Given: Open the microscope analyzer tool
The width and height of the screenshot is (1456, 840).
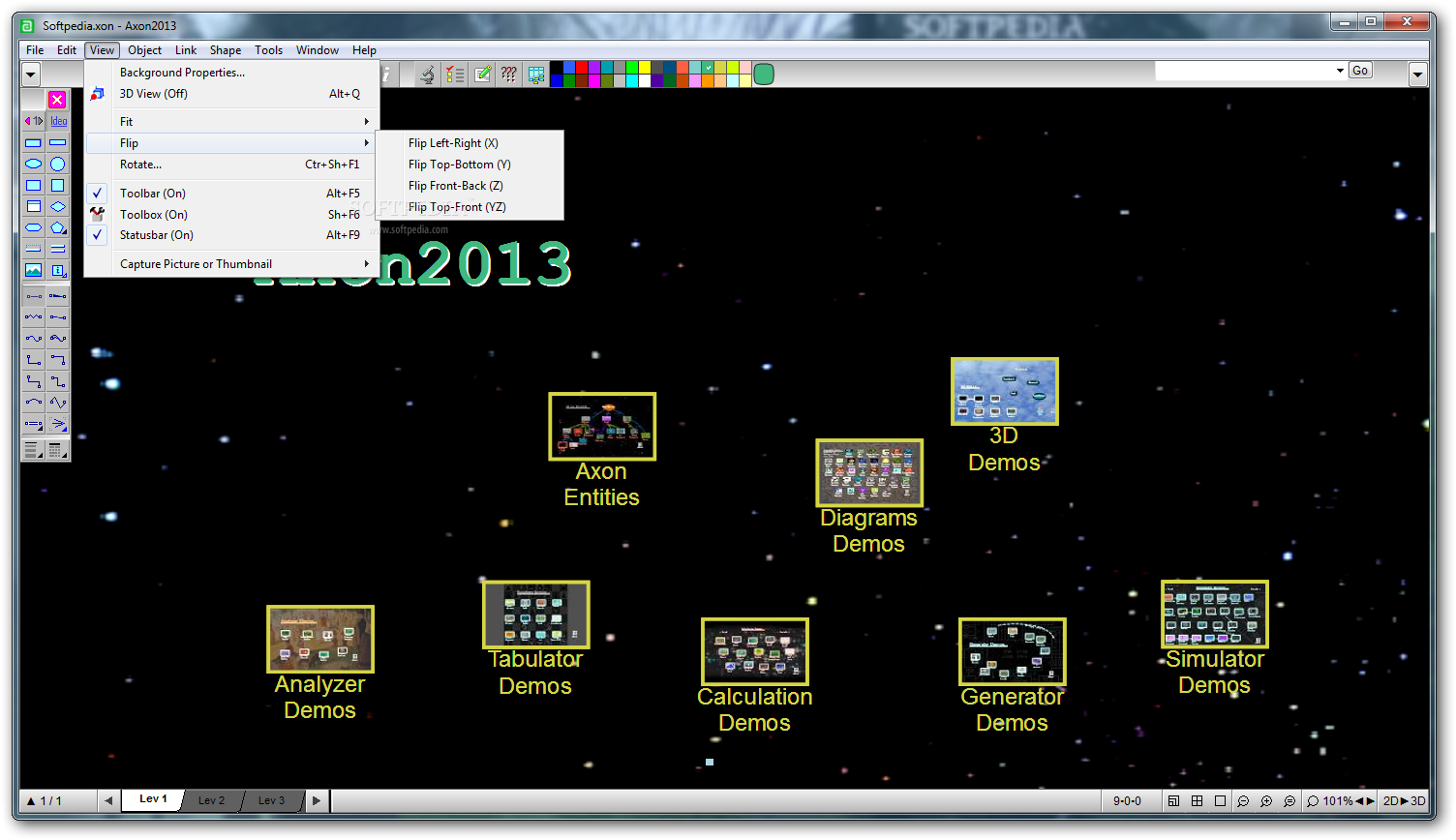Looking at the screenshot, I should [x=427, y=75].
